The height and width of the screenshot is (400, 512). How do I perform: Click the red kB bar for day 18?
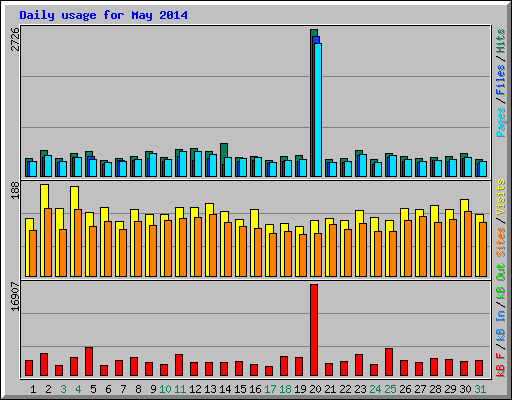click(284, 366)
